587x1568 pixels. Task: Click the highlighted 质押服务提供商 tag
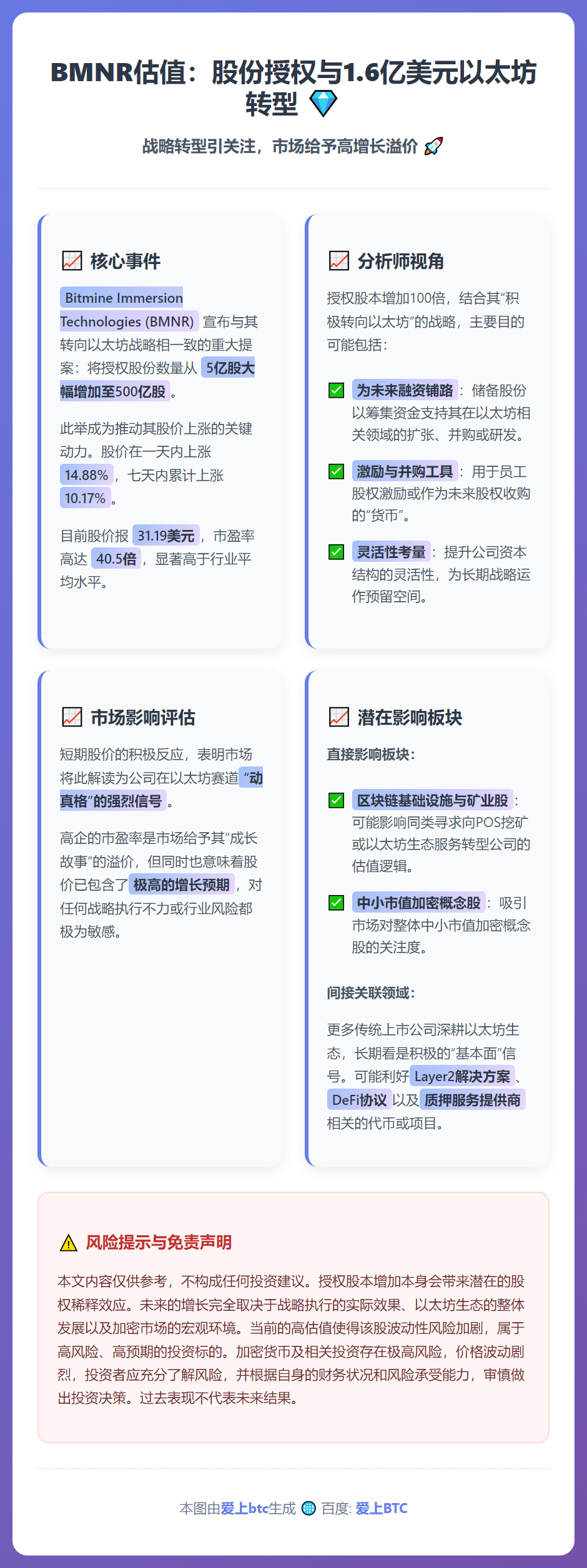click(473, 1100)
